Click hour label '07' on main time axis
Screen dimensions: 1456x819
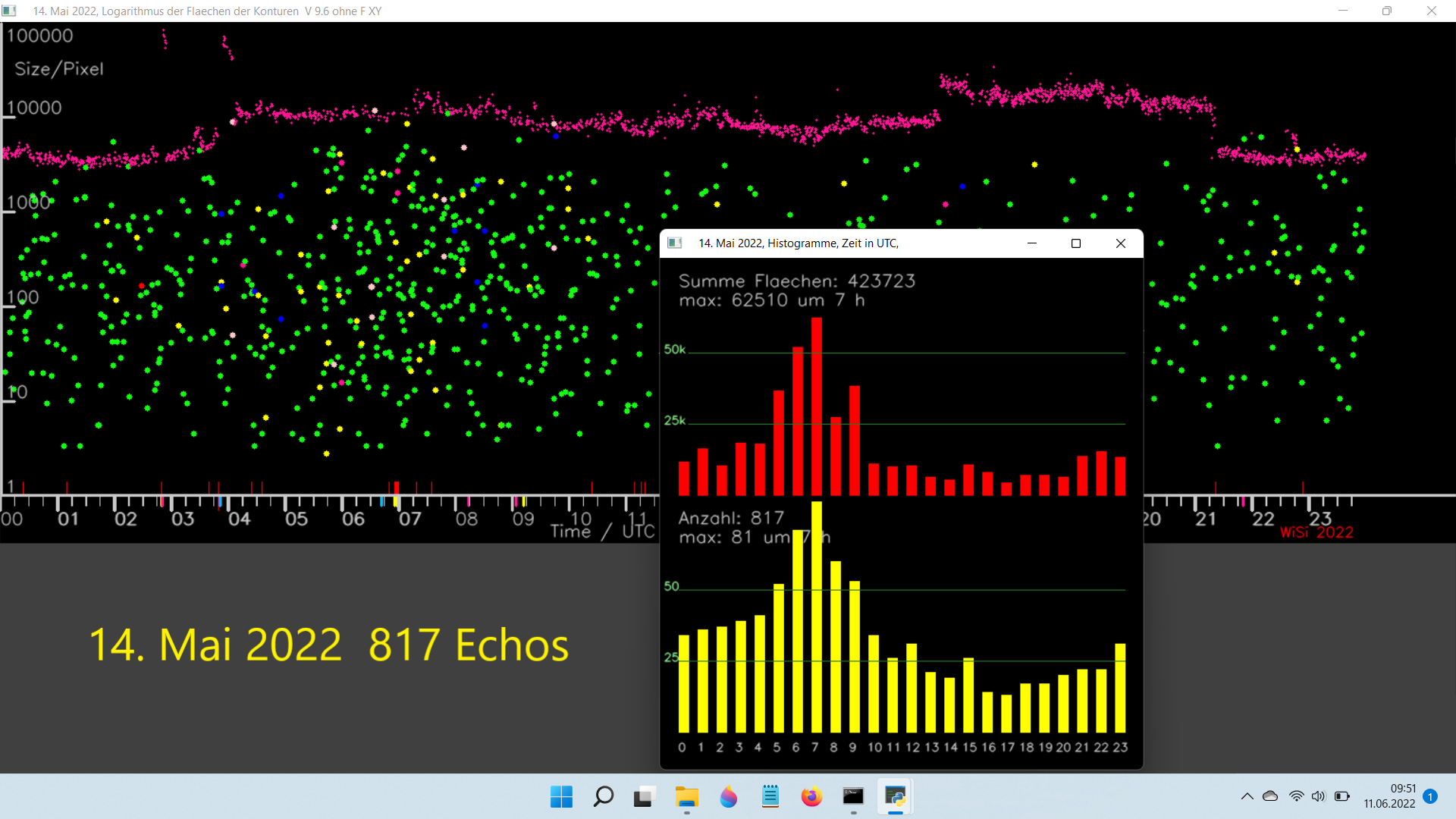tap(409, 519)
